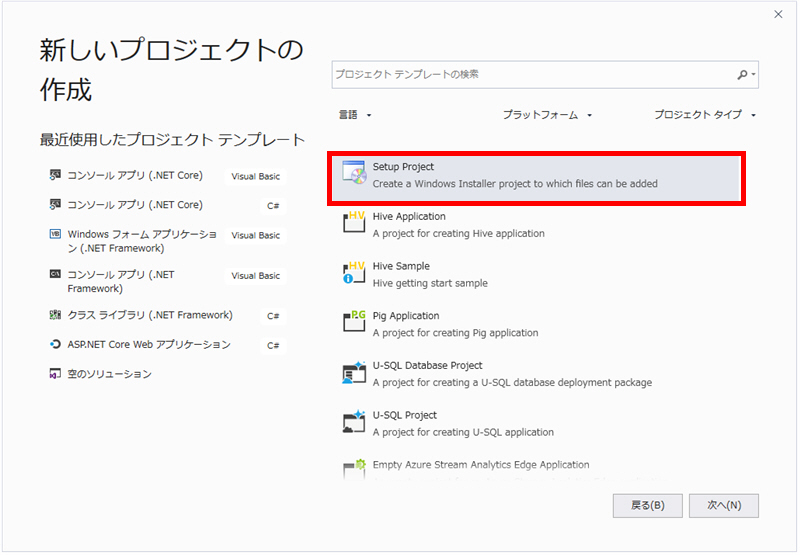Click Visual Basic tag on Windows フォーム row

[256, 235]
